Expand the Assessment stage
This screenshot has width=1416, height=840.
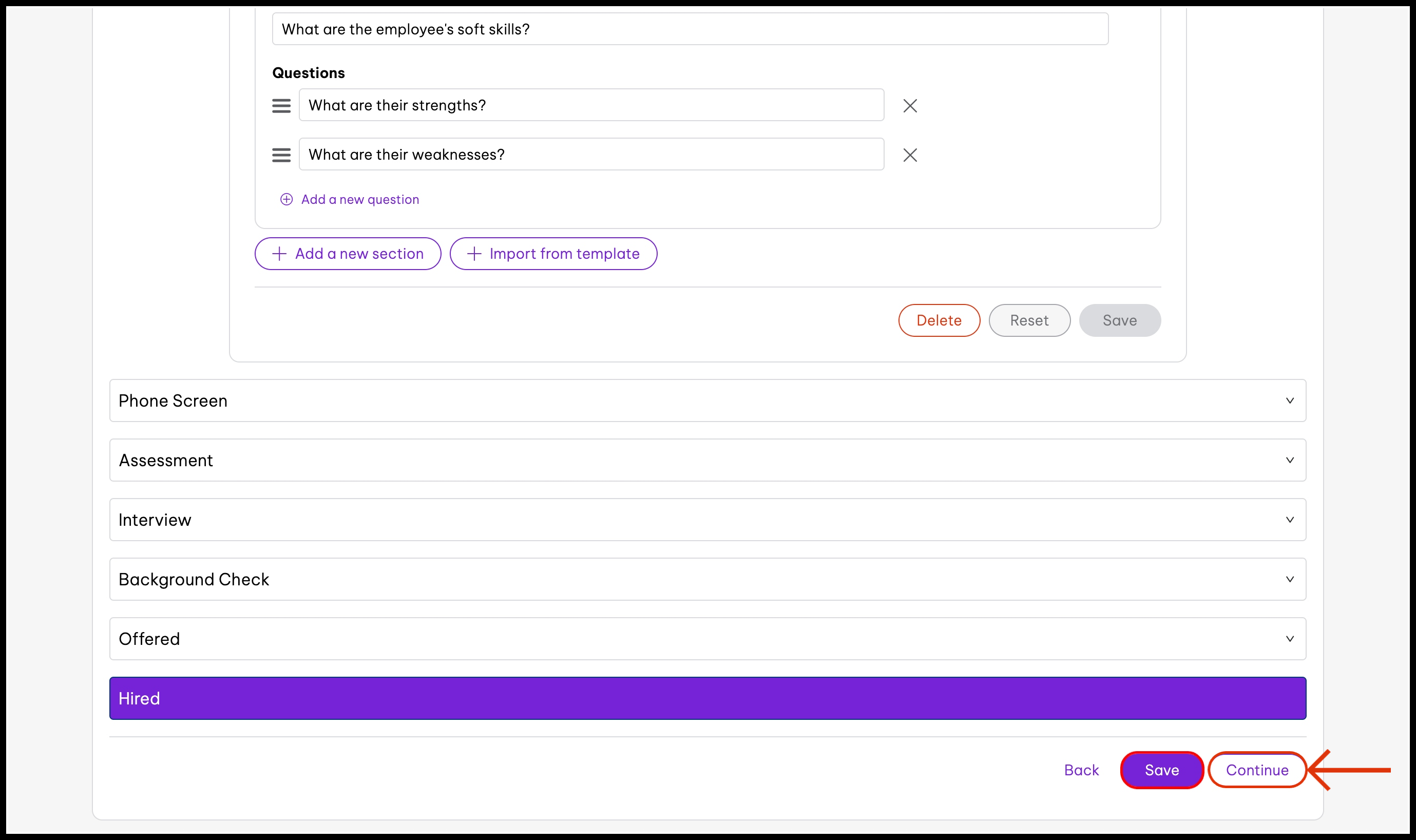[1289, 460]
